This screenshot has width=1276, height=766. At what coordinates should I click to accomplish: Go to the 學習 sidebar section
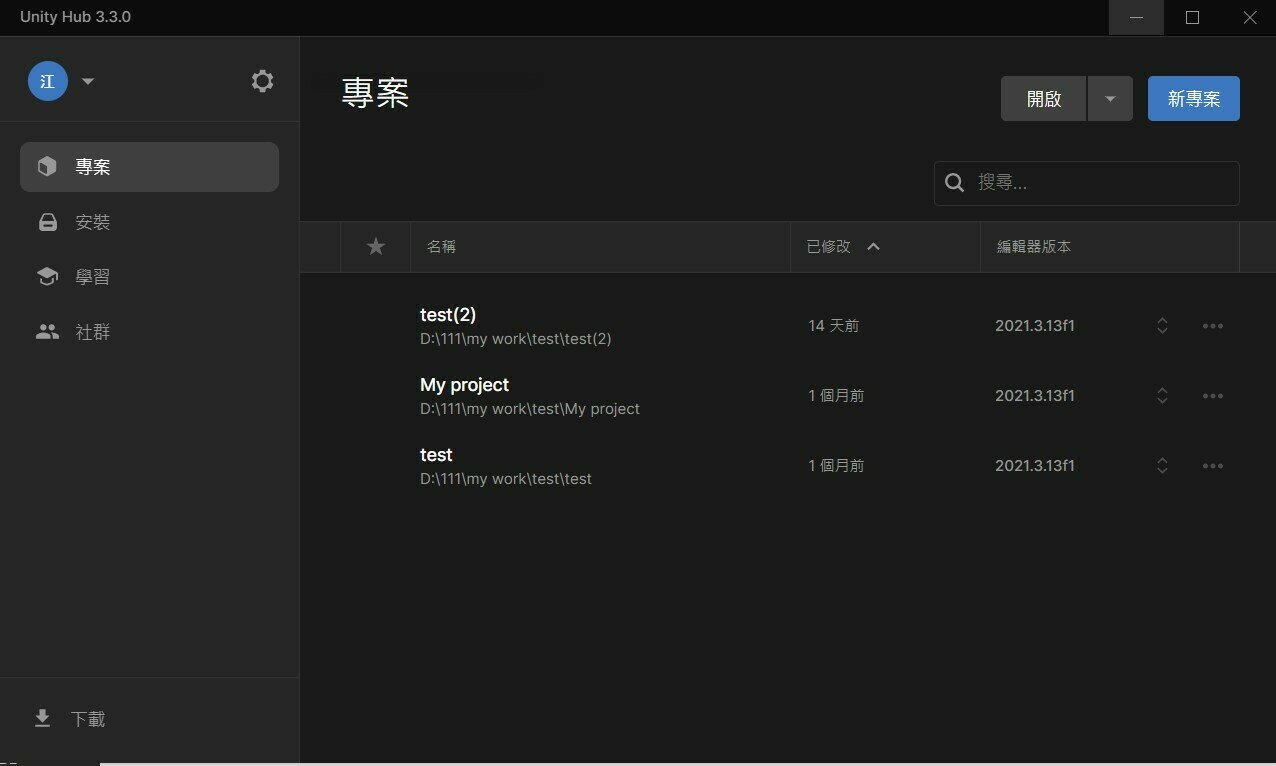click(x=149, y=277)
